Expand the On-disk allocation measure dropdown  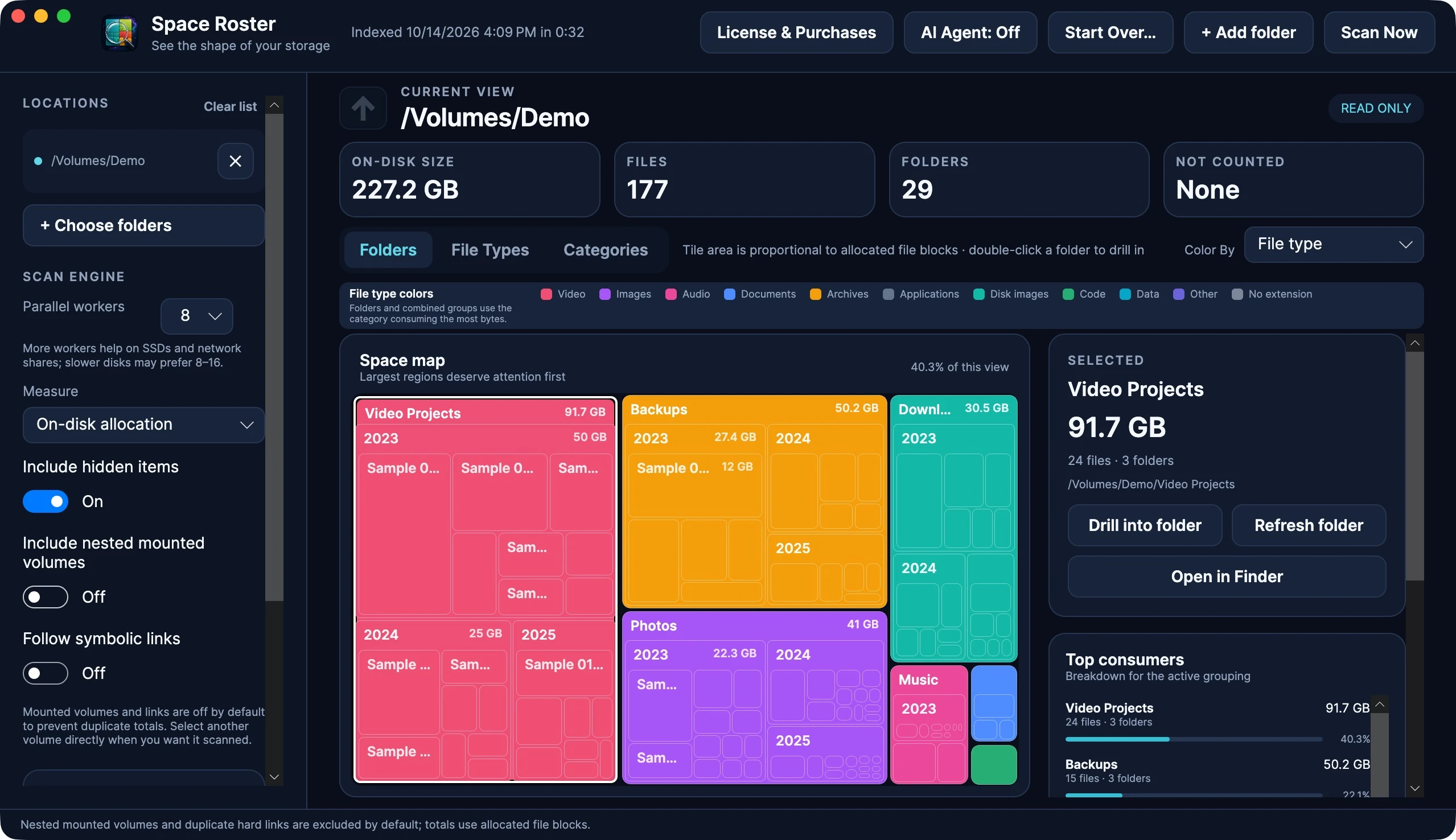pos(143,425)
